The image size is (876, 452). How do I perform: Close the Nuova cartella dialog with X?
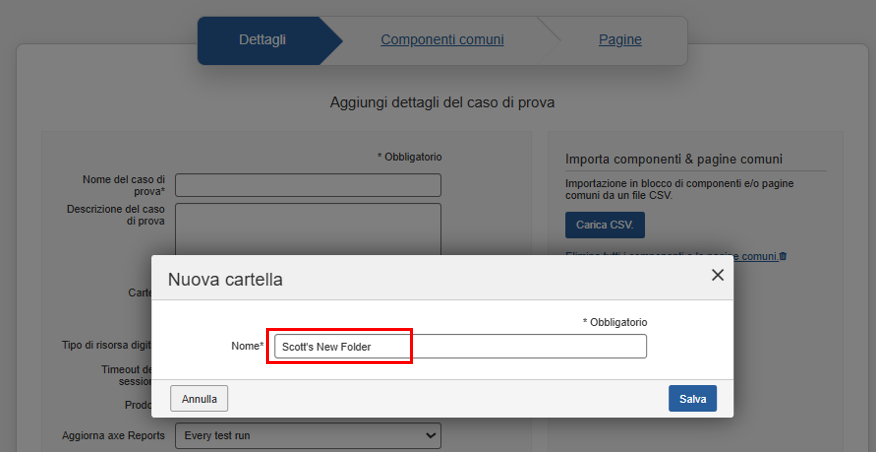pos(717,275)
